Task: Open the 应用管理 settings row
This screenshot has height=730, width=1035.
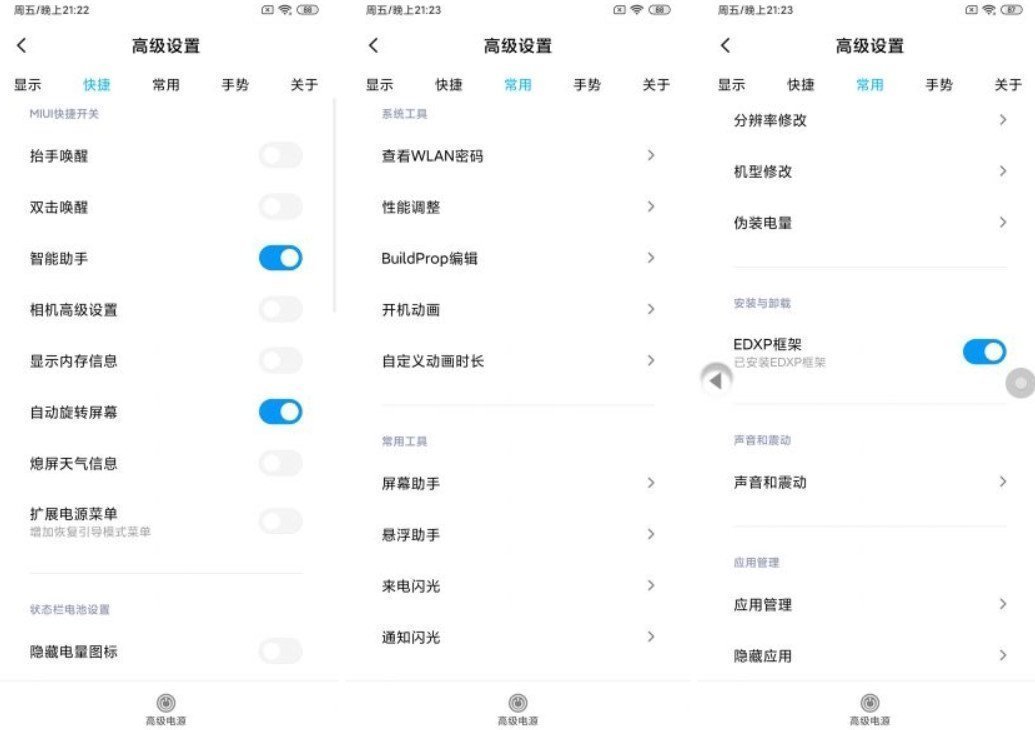Action: coord(869,605)
